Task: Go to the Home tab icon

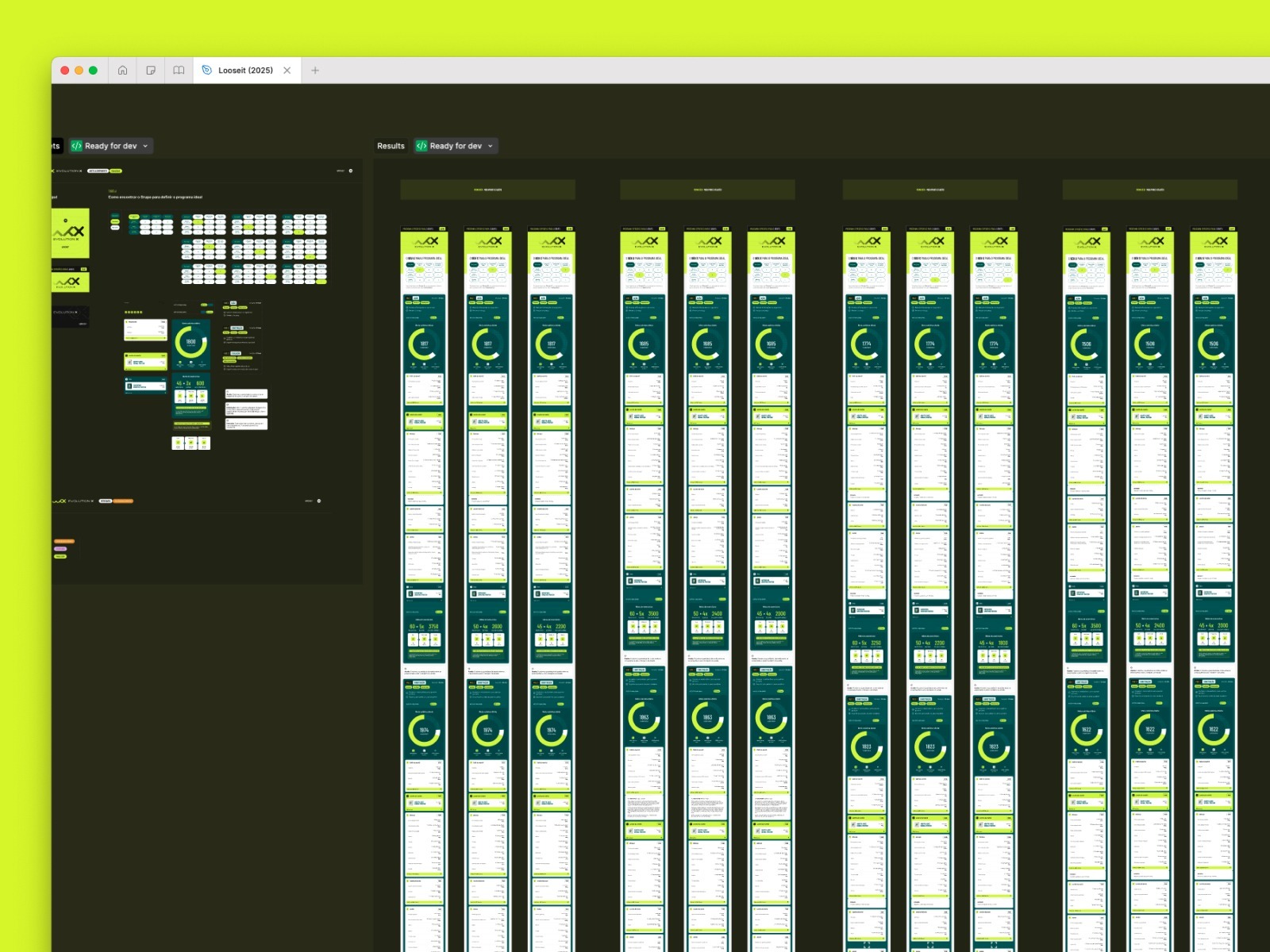Action: pyautogui.click(x=122, y=71)
